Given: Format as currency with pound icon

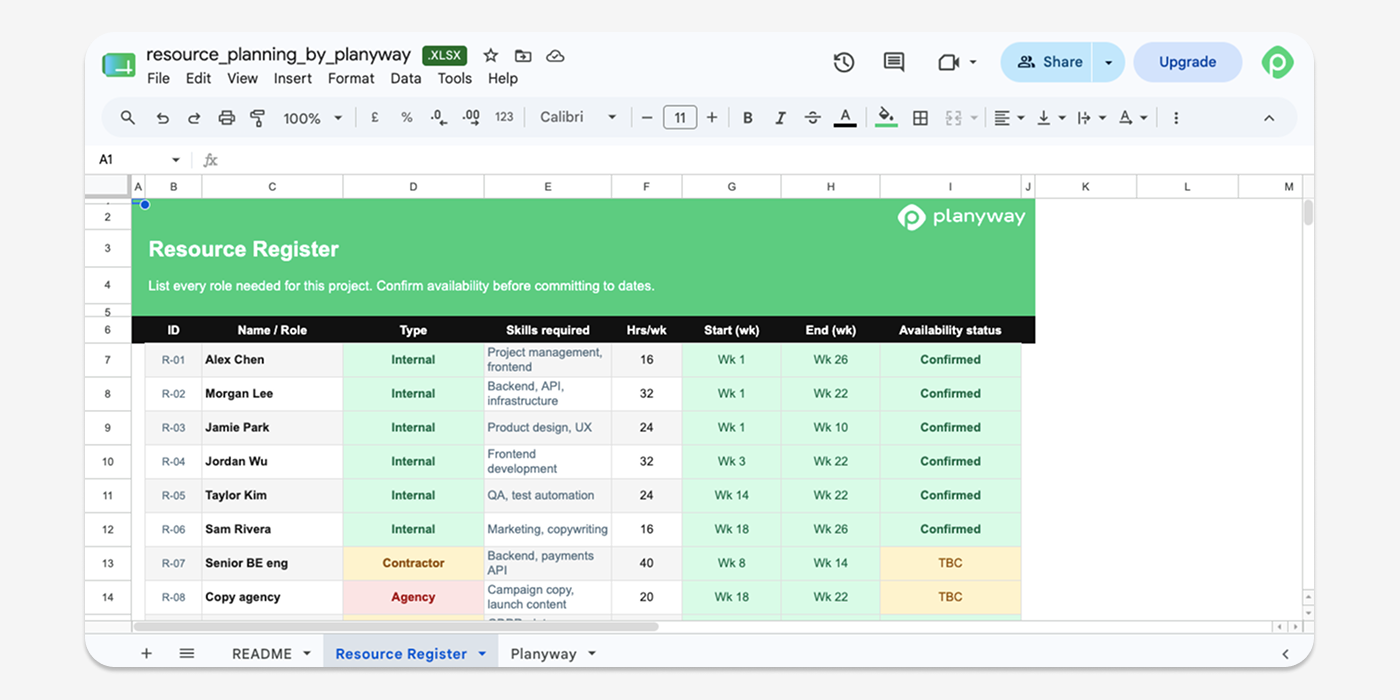Looking at the screenshot, I should [375, 117].
